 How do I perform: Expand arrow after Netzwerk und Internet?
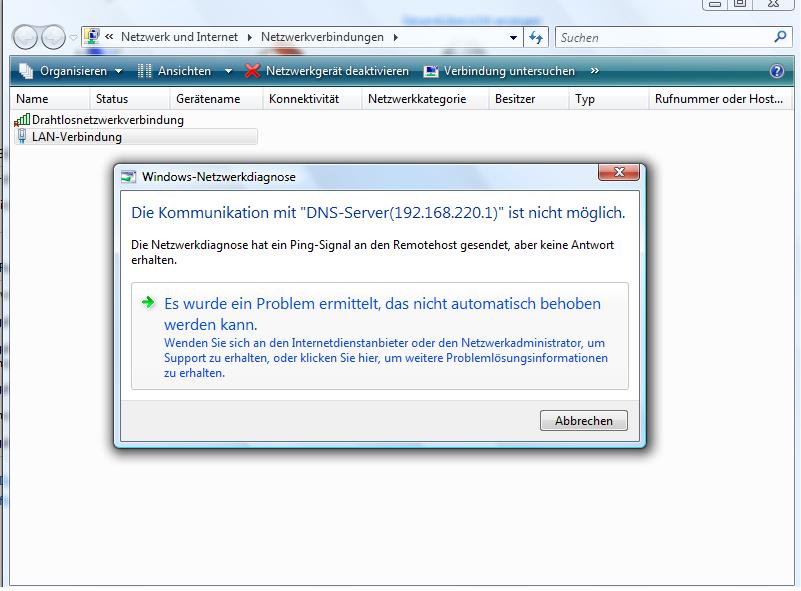(x=249, y=37)
